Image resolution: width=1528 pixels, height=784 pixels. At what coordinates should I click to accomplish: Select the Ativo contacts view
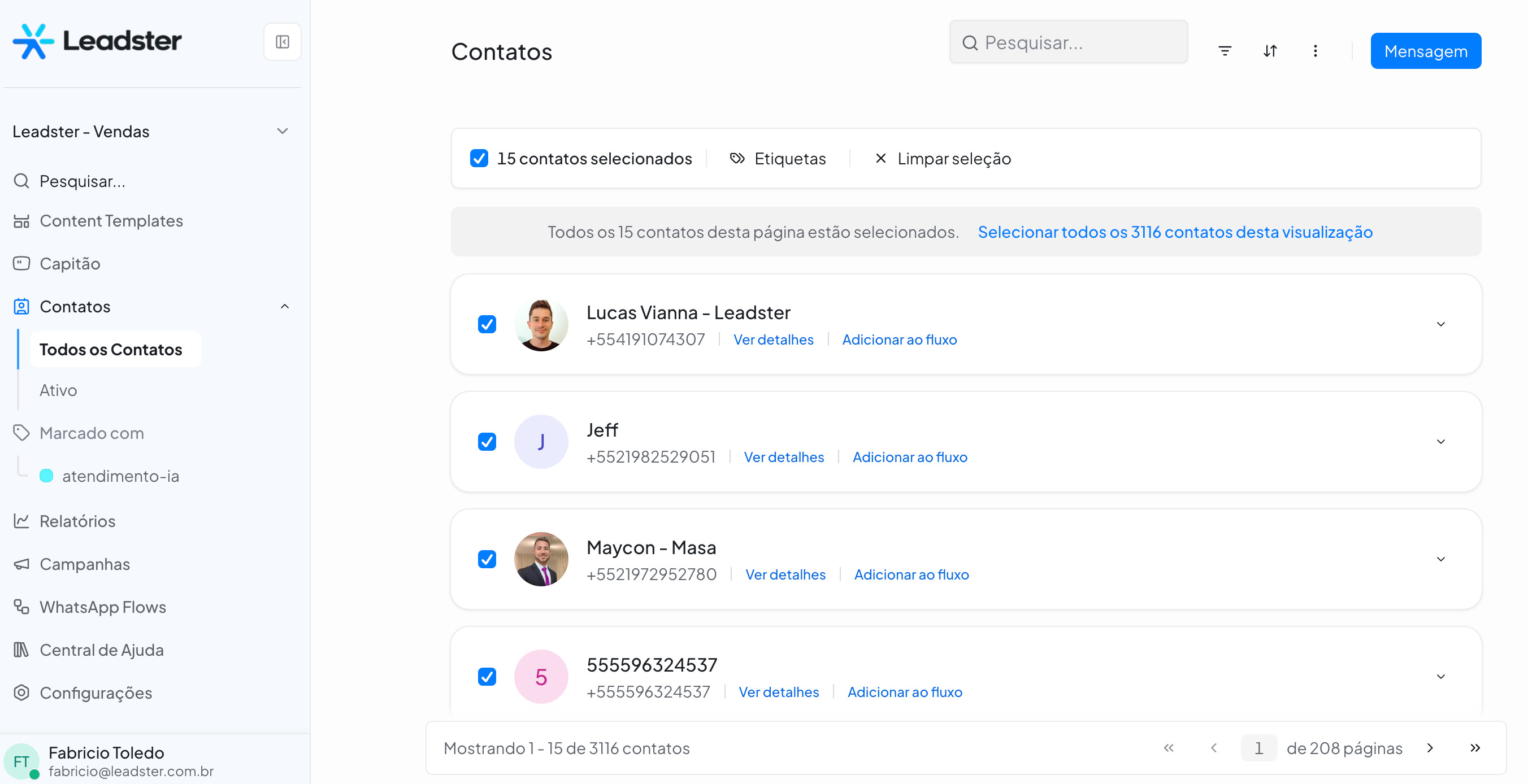[x=58, y=390]
